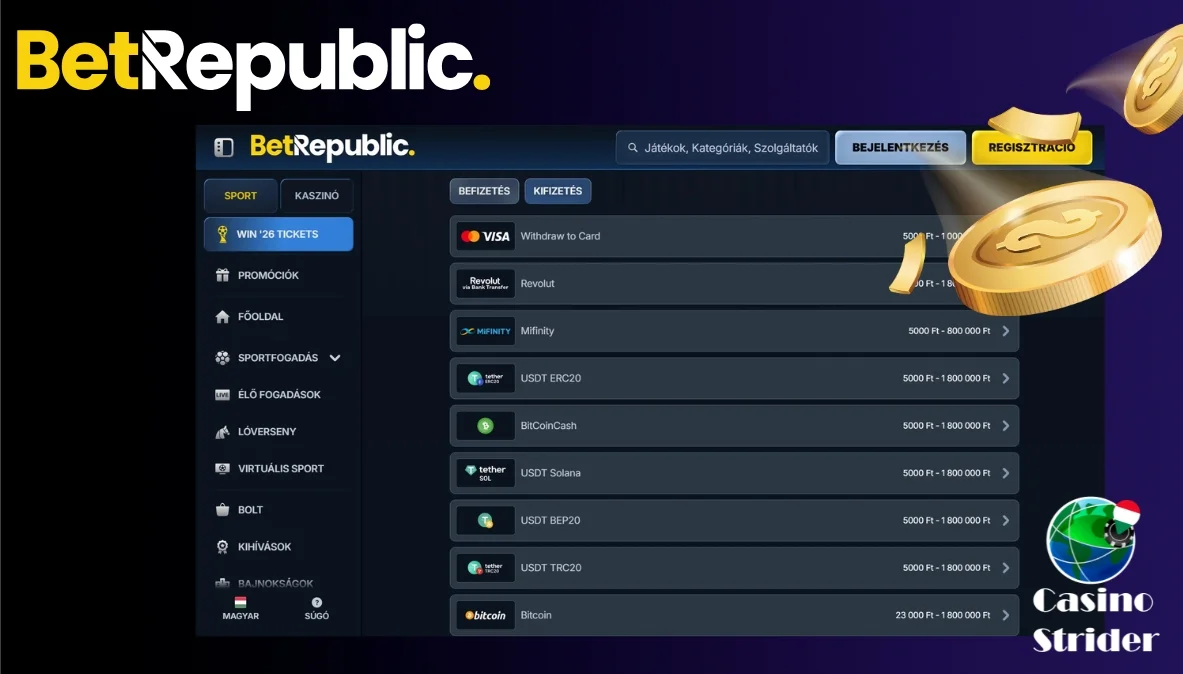The height and width of the screenshot is (674, 1183).
Task: Focus the Játékok, Kategóriák search field
Action: 722,148
